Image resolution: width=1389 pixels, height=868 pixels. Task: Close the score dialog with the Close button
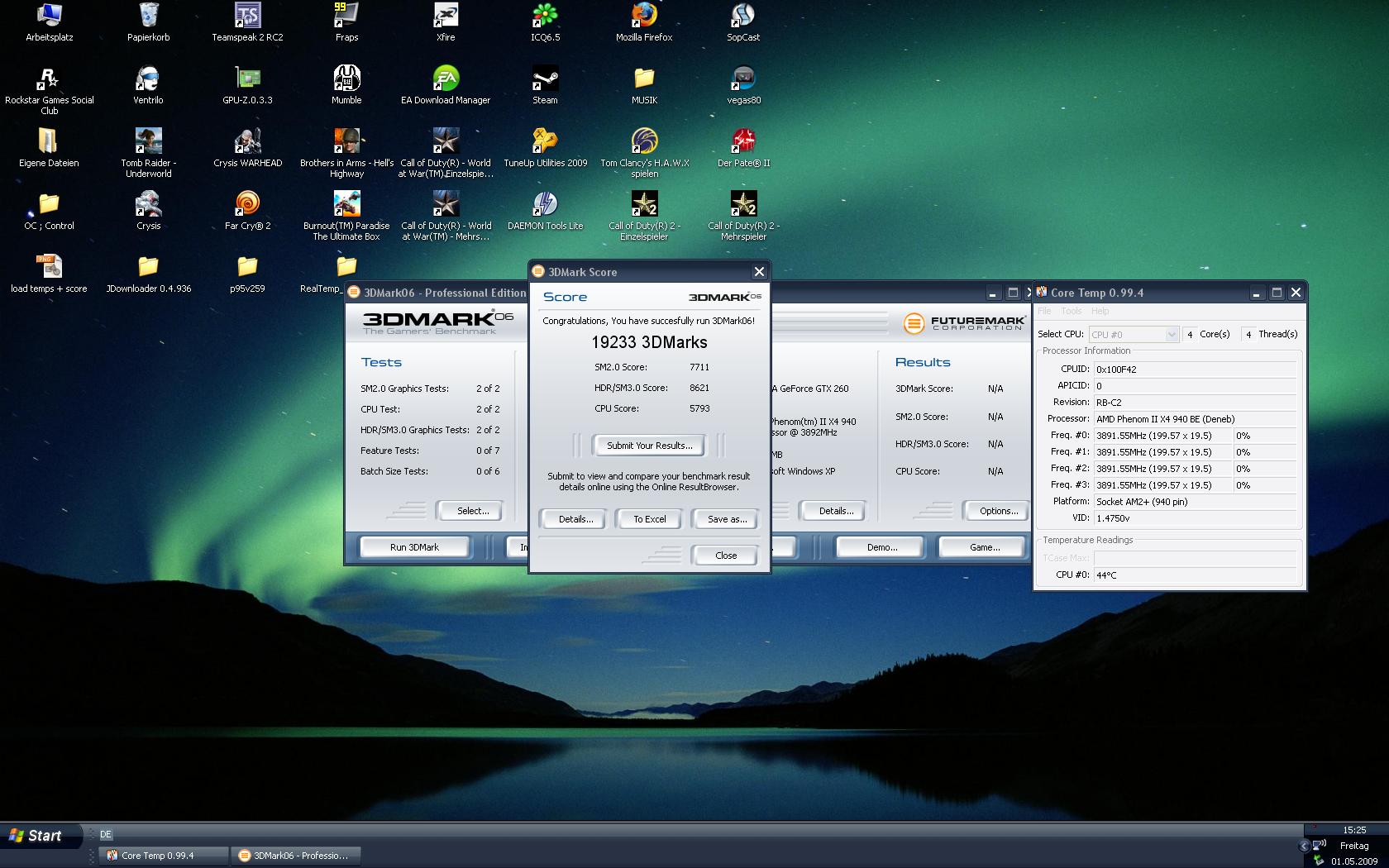point(726,556)
